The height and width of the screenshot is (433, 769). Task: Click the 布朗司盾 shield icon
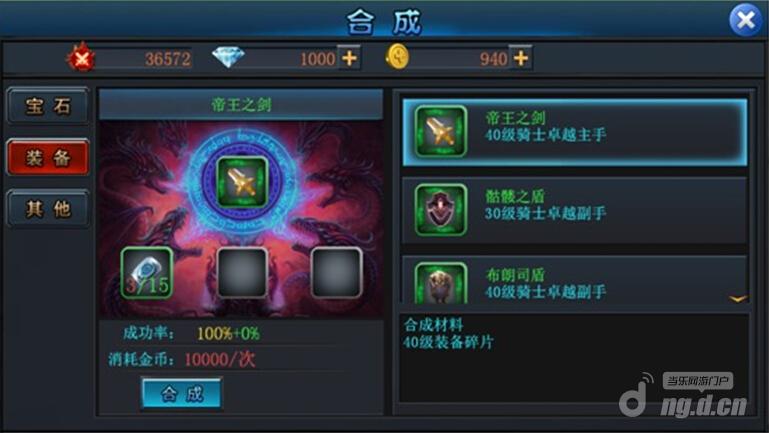point(440,283)
